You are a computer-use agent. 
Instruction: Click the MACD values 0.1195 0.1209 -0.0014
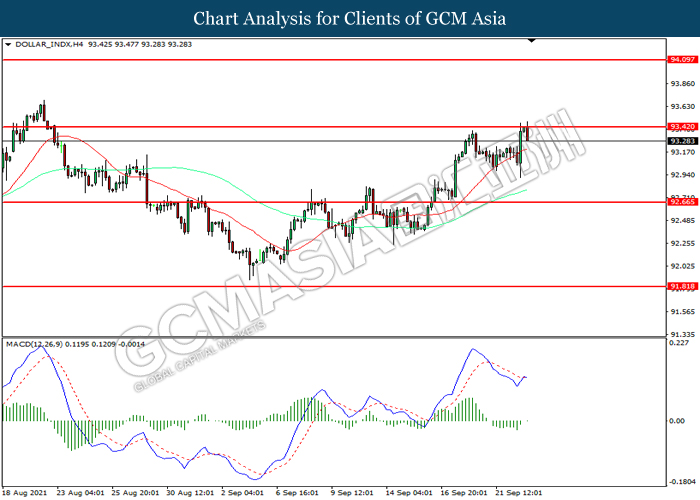point(105,344)
